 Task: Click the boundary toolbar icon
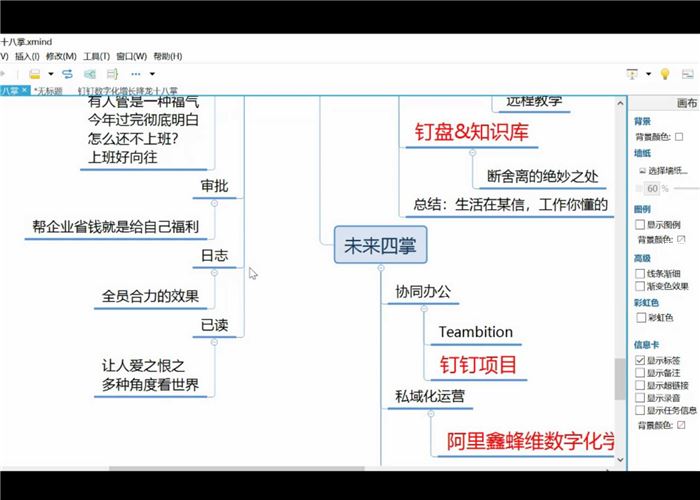tap(90, 74)
